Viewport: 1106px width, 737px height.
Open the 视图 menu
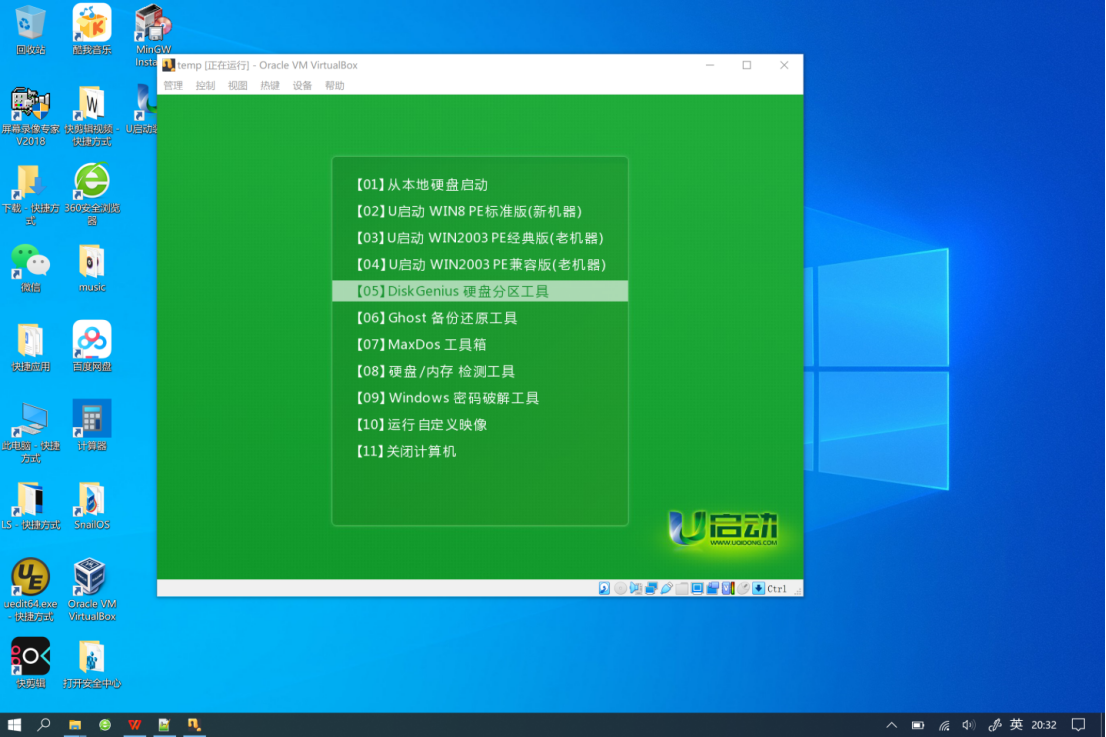[238, 85]
